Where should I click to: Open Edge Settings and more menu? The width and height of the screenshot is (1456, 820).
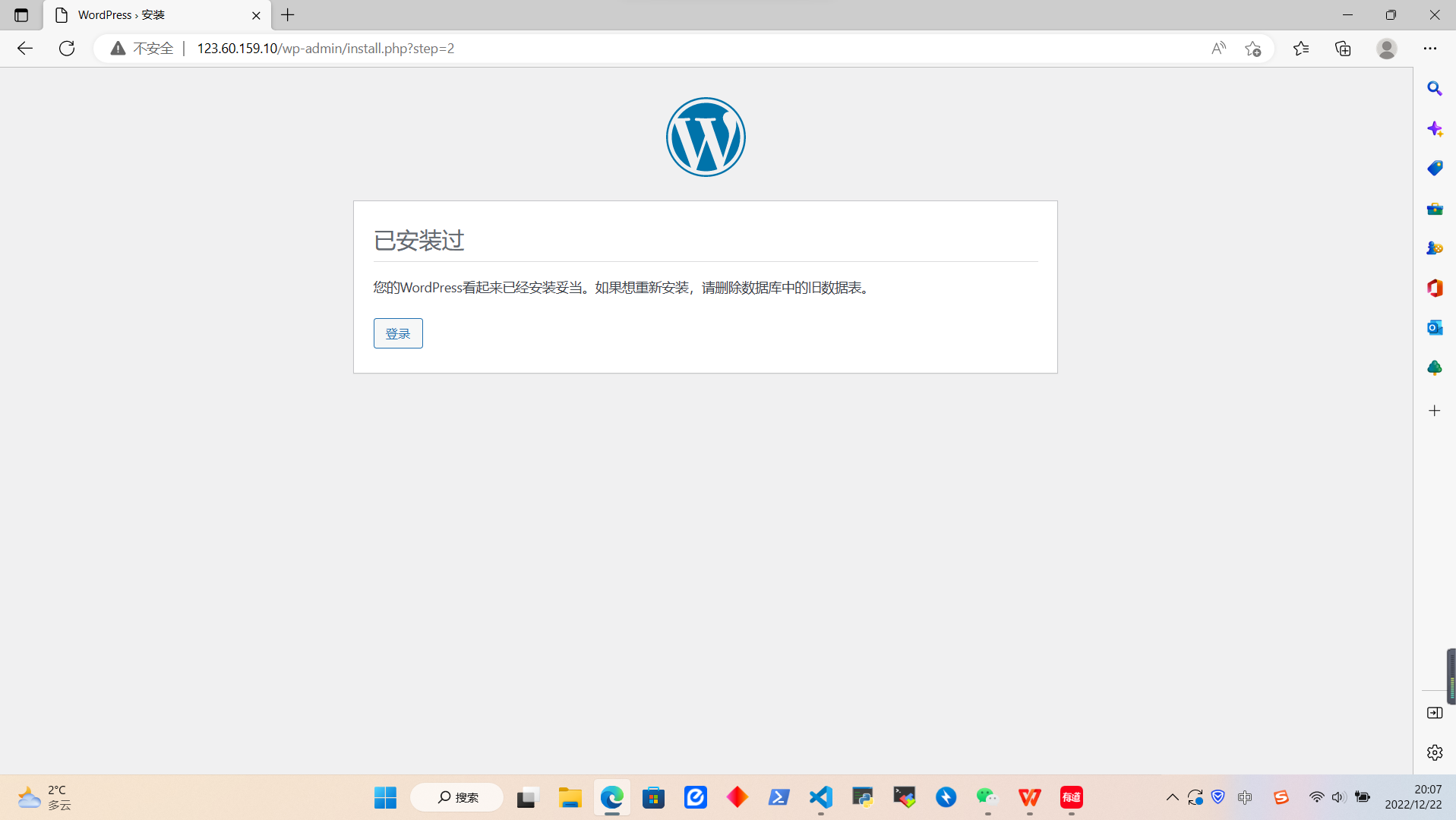(x=1430, y=49)
